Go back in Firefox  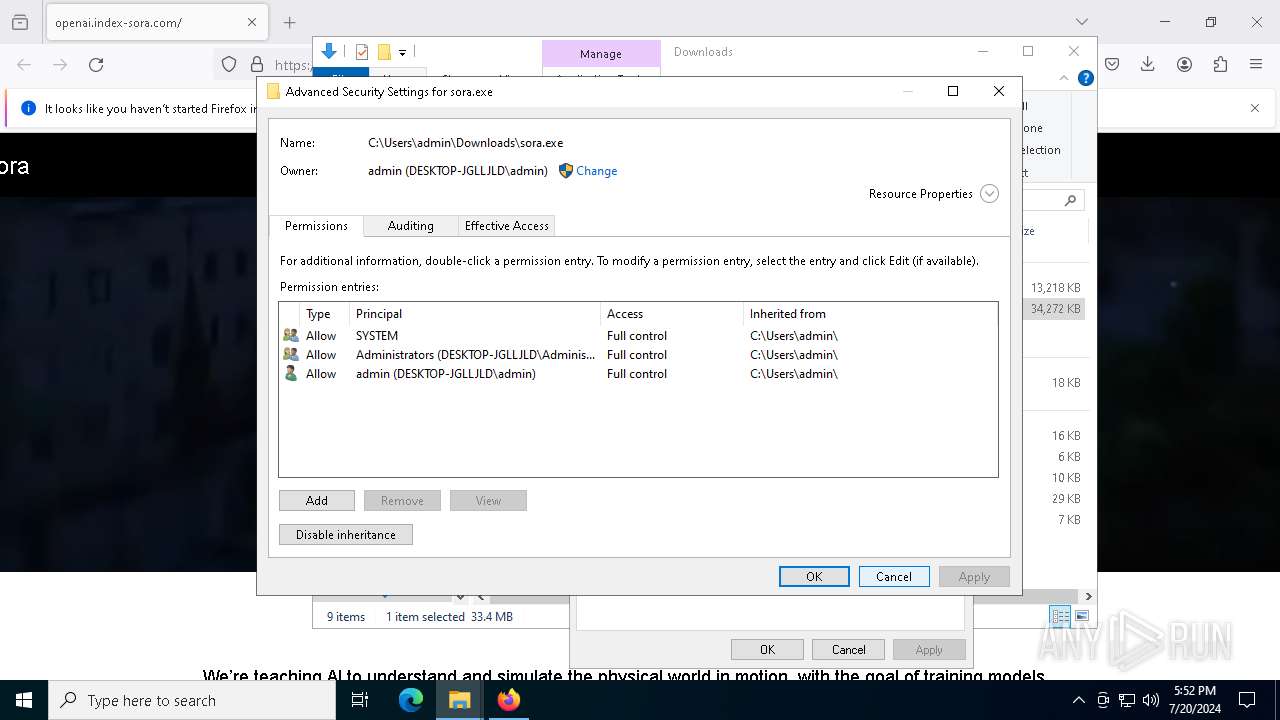24,64
